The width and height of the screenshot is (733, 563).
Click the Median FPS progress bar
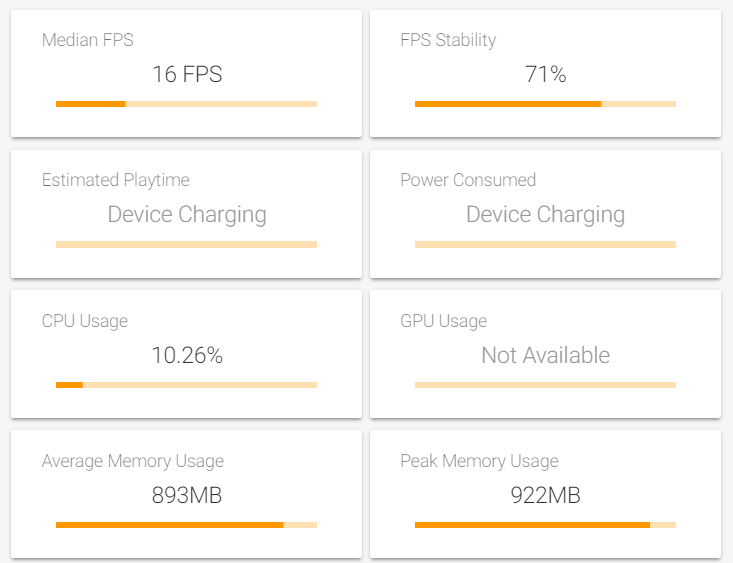click(x=186, y=104)
